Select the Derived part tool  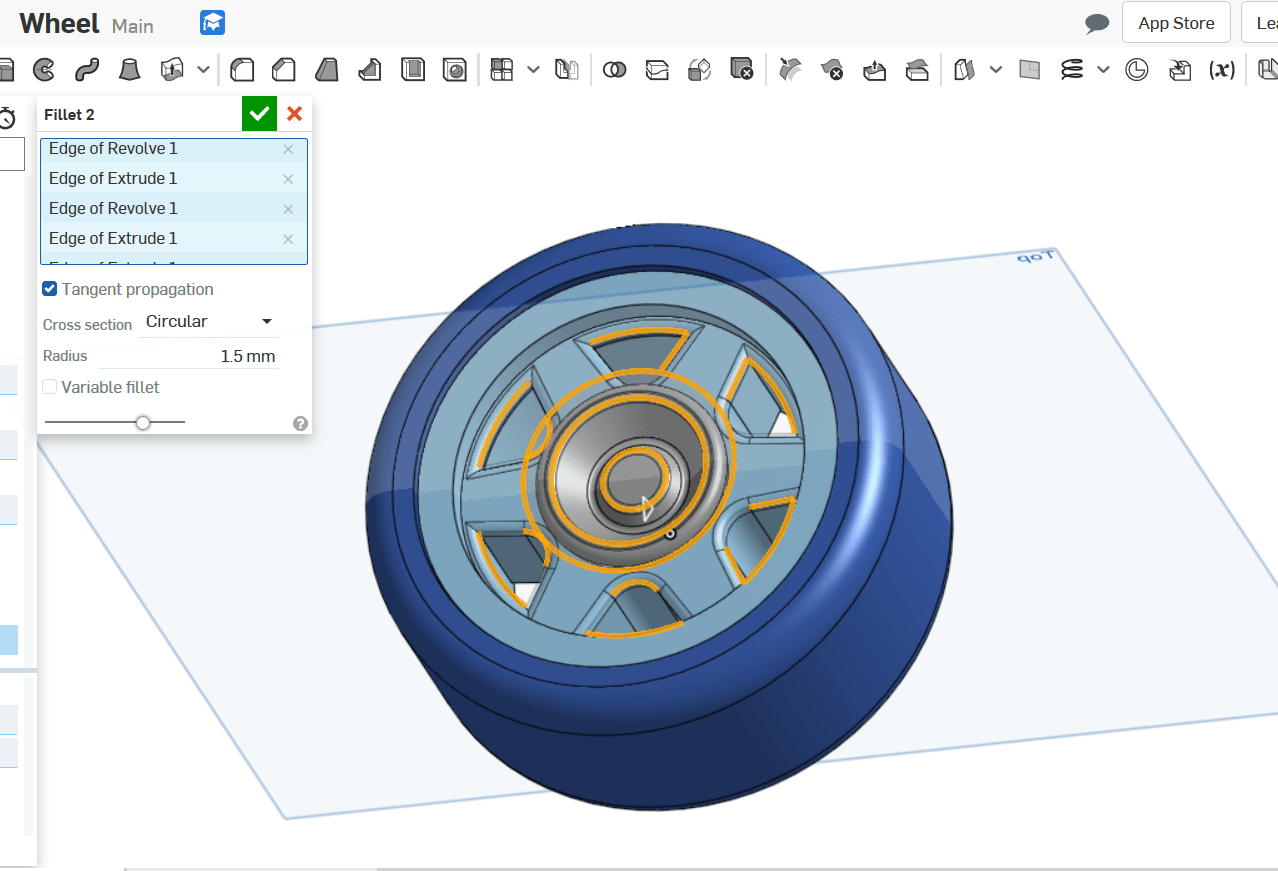pyautogui.click(x=1180, y=69)
